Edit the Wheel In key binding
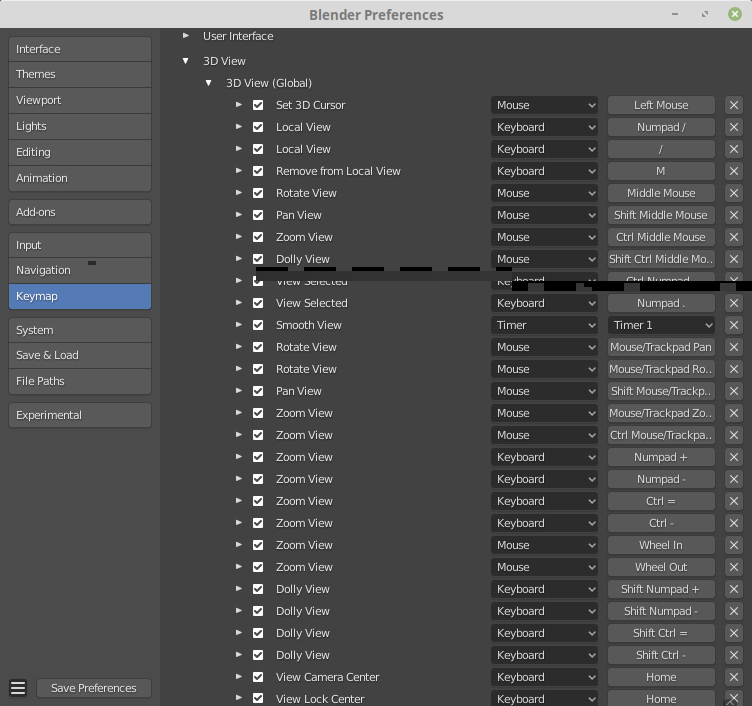Image resolution: width=752 pixels, height=706 pixels. [x=661, y=545]
